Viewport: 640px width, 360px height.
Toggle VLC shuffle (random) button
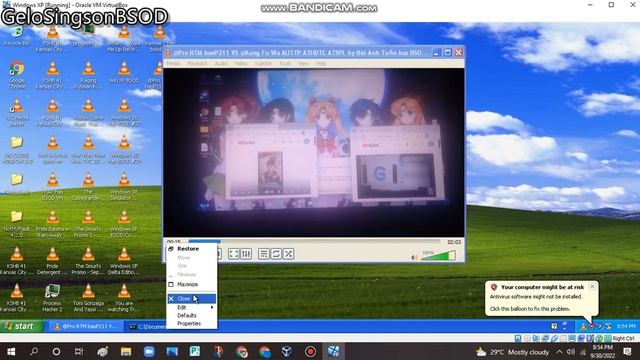(288, 254)
